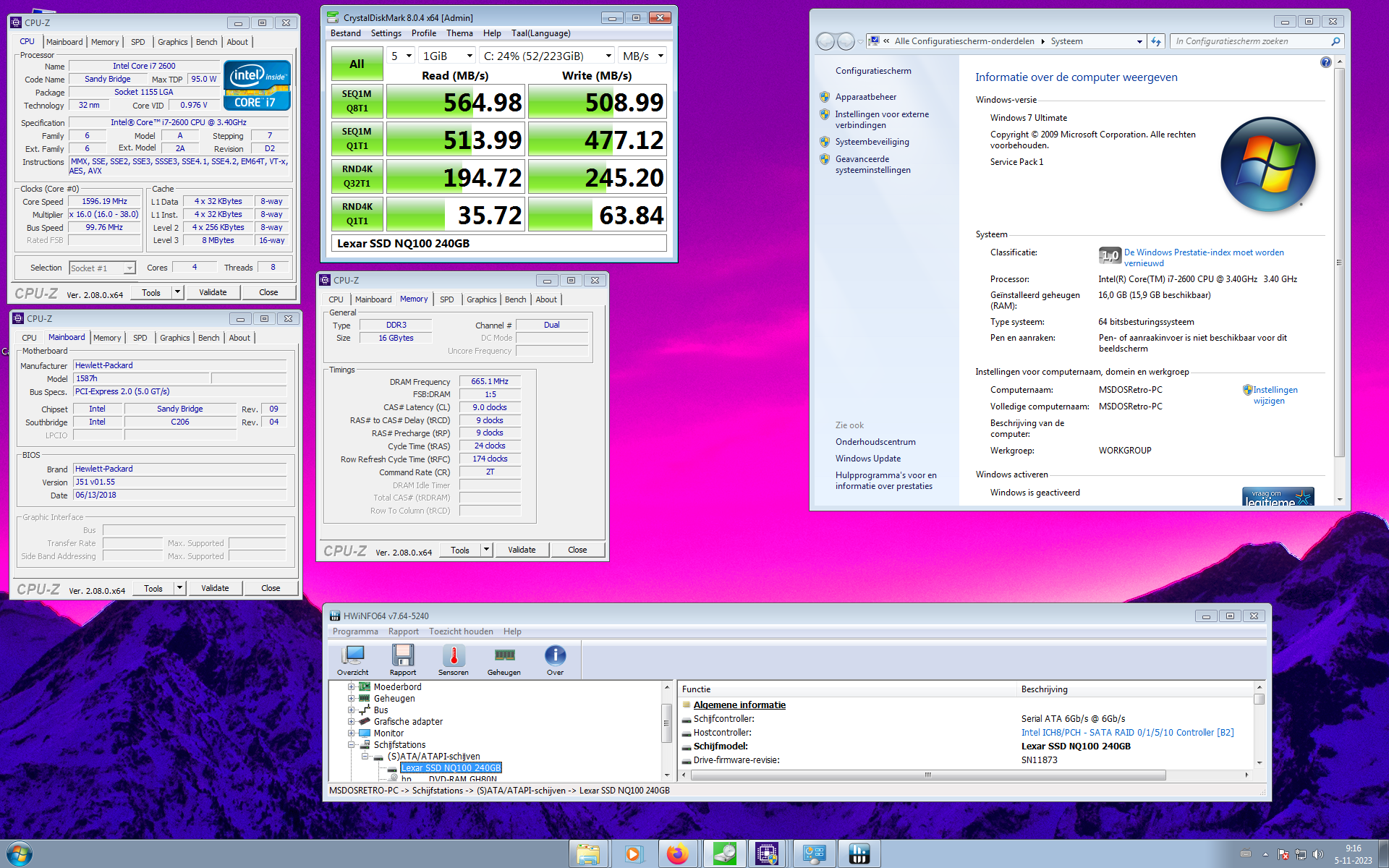Open the Windows Update link

tap(868, 459)
